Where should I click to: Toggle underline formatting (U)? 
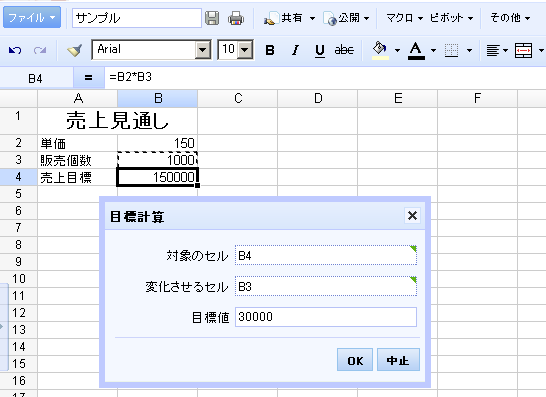[320, 51]
